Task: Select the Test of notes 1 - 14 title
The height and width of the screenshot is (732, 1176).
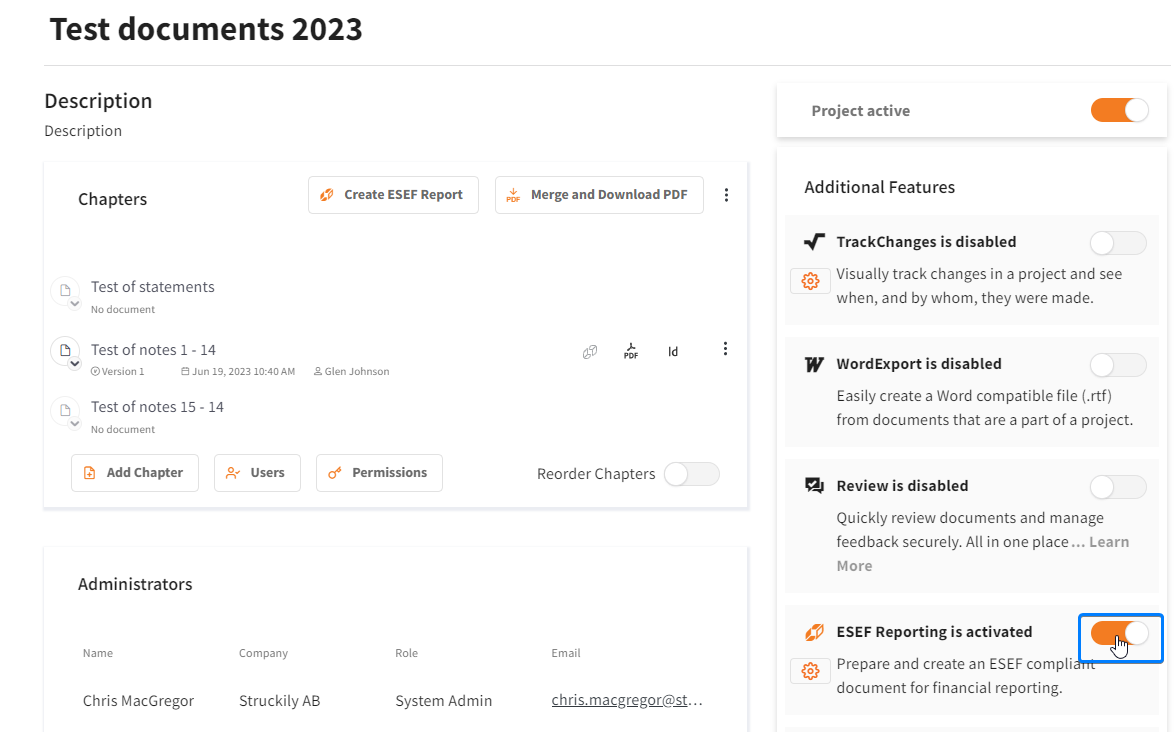Action: 153,350
